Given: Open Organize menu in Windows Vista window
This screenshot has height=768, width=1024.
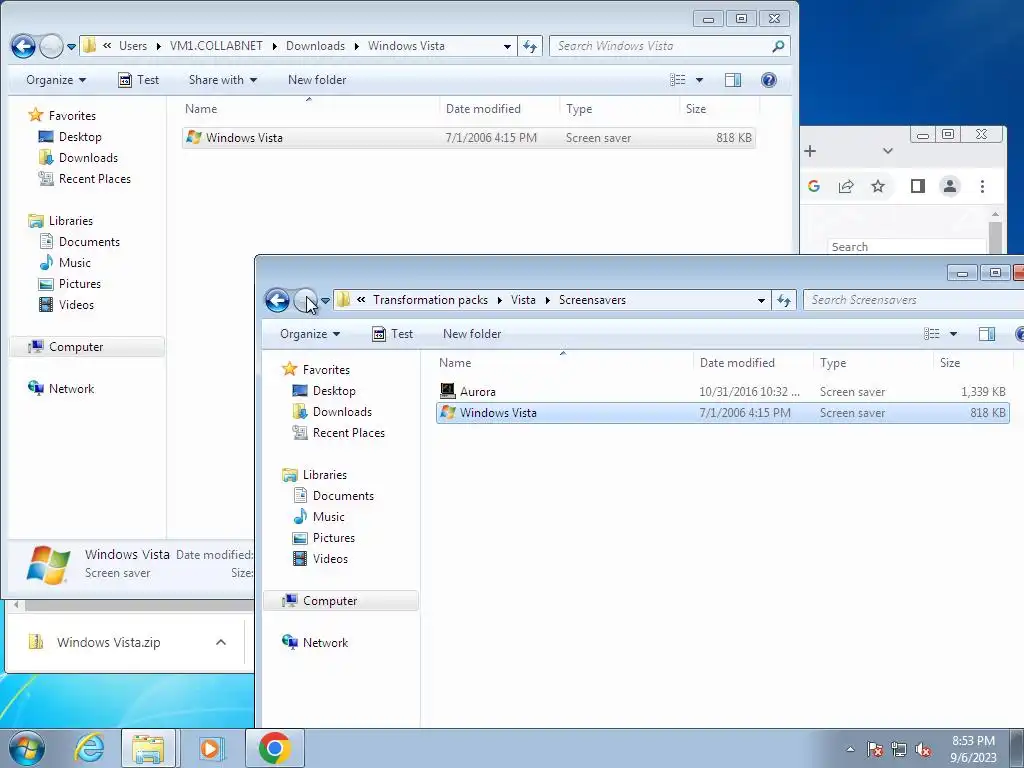Looking at the screenshot, I should (56, 80).
